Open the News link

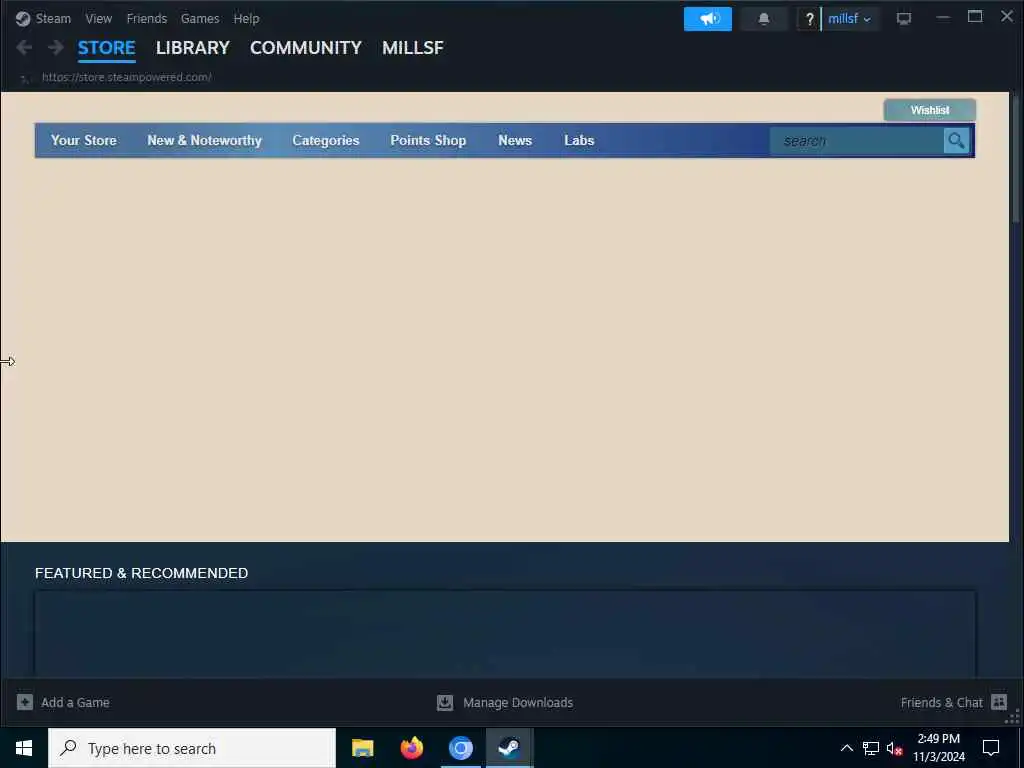[515, 140]
